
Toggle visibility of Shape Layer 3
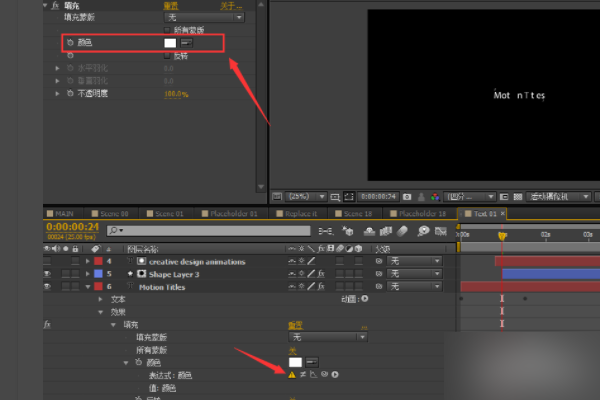pos(48,273)
